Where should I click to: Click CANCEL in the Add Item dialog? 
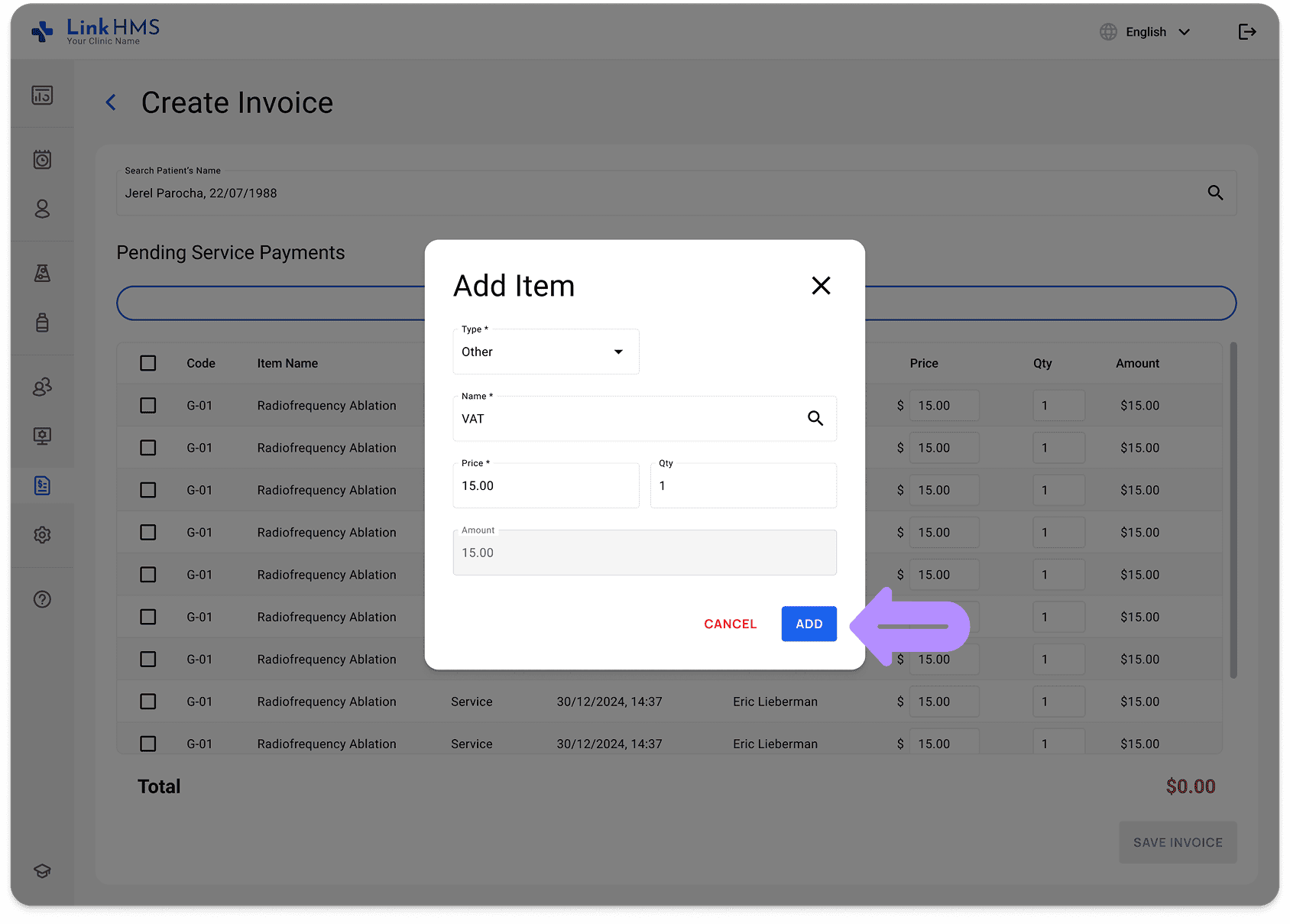(x=730, y=624)
